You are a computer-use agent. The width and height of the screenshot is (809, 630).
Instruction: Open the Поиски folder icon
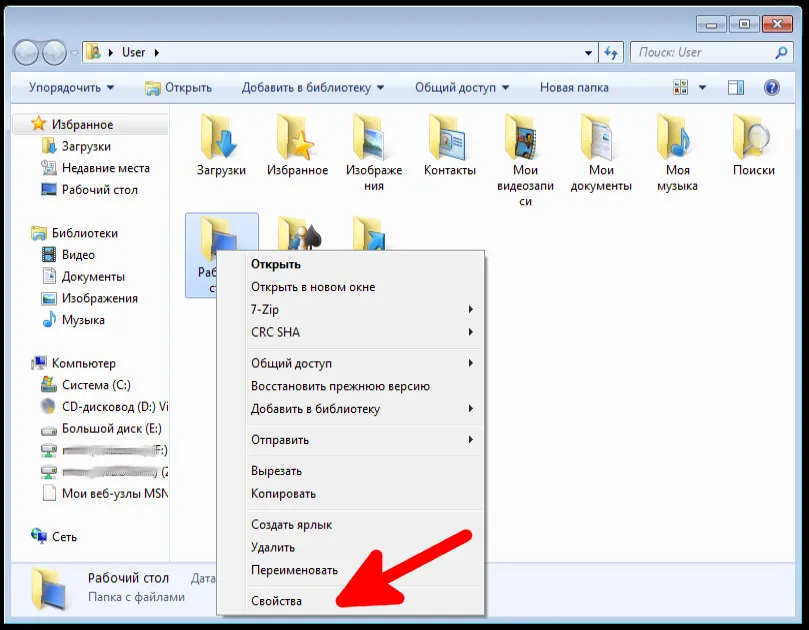point(753,137)
